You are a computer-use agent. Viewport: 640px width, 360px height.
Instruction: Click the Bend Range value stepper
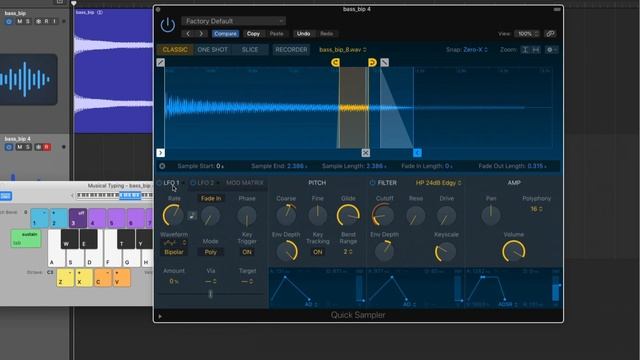[x=348, y=252]
